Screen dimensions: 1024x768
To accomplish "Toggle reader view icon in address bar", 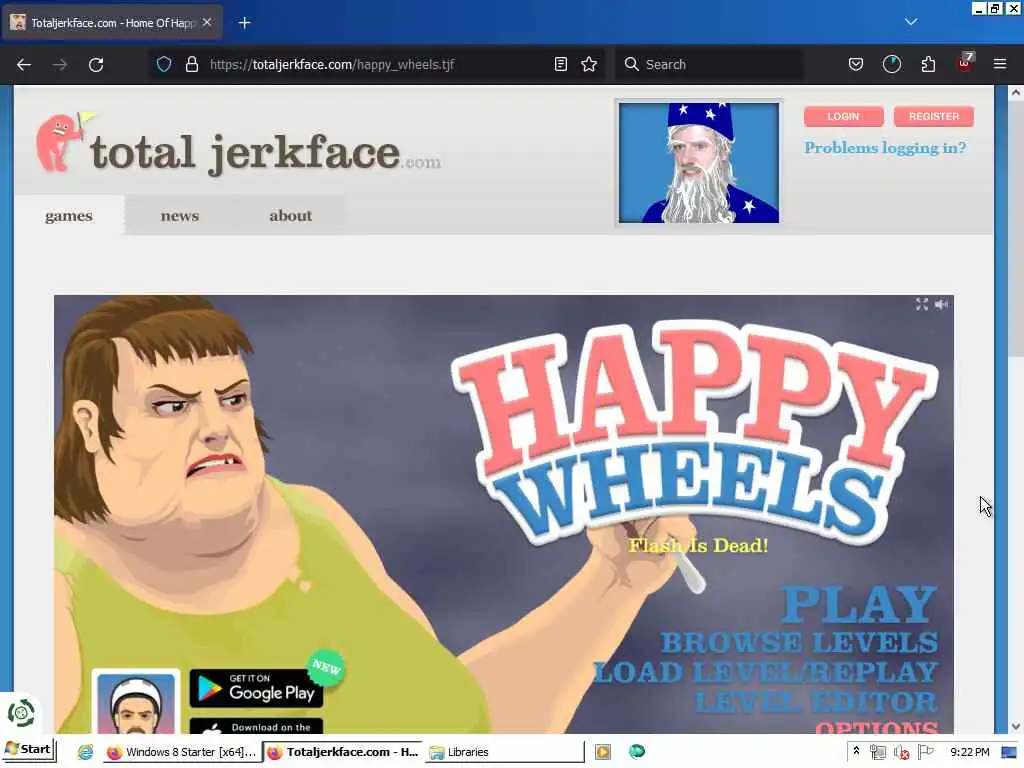I will click(x=560, y=64).
